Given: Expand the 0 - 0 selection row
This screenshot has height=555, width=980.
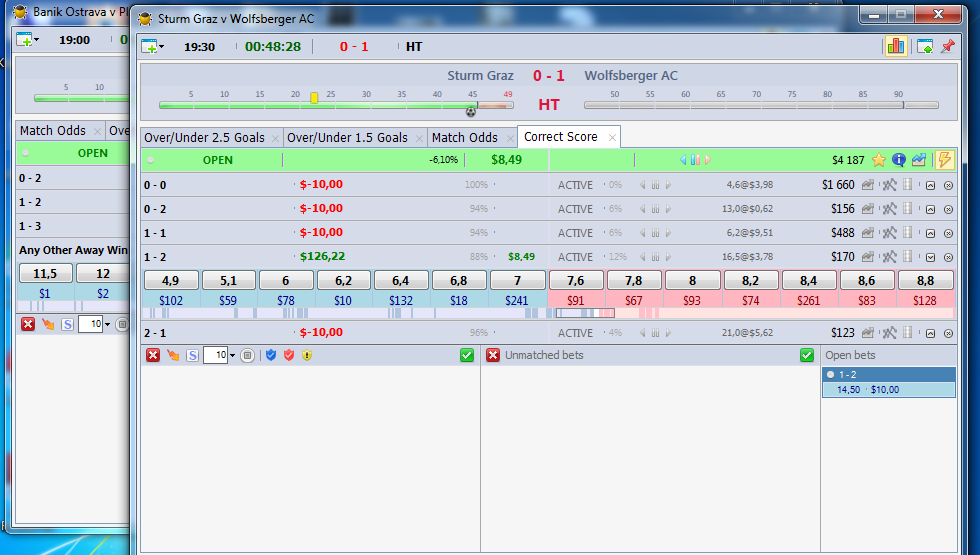Looking at the screenshot, I should 931,186.
